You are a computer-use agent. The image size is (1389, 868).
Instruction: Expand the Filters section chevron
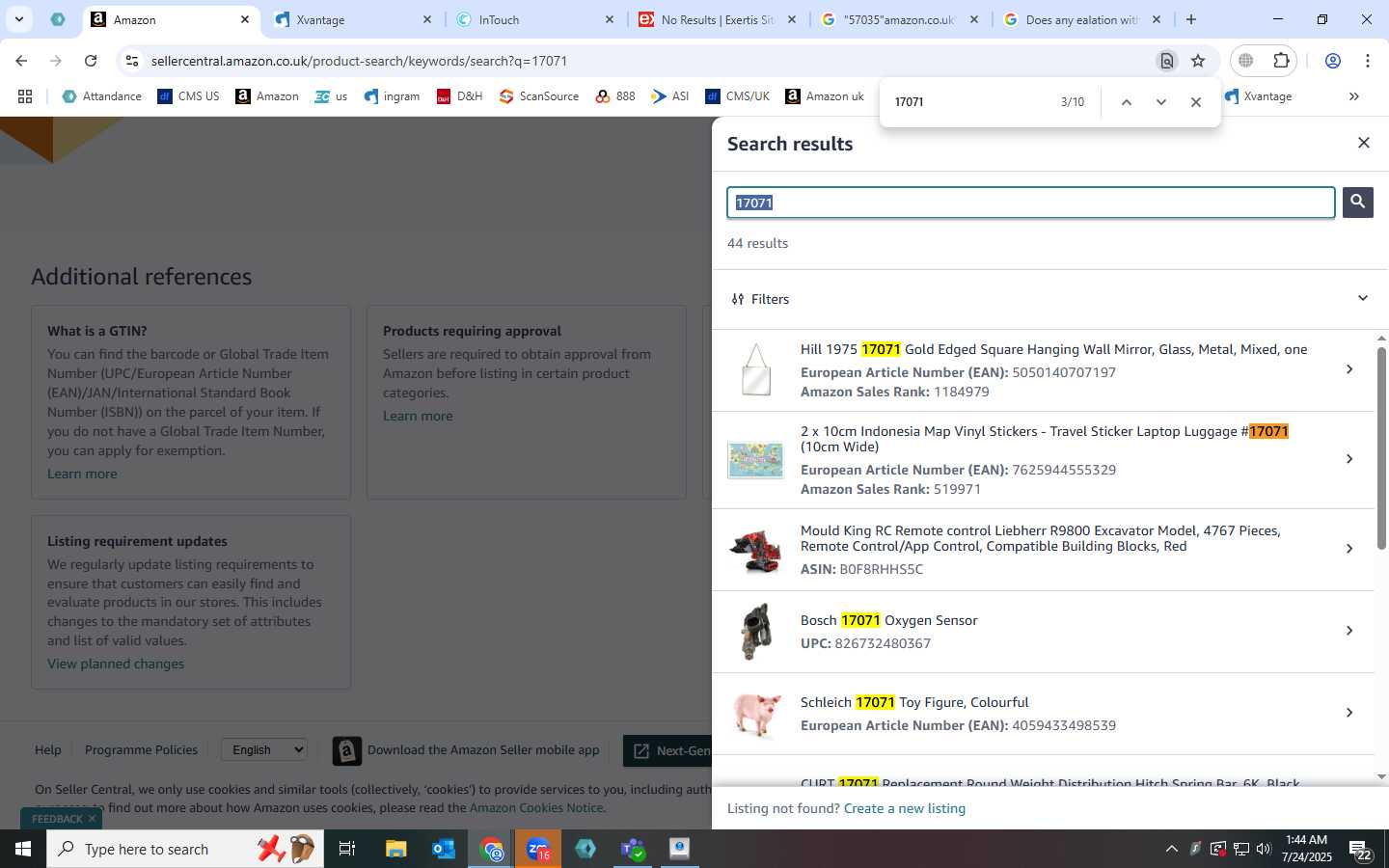[1362, 298]
